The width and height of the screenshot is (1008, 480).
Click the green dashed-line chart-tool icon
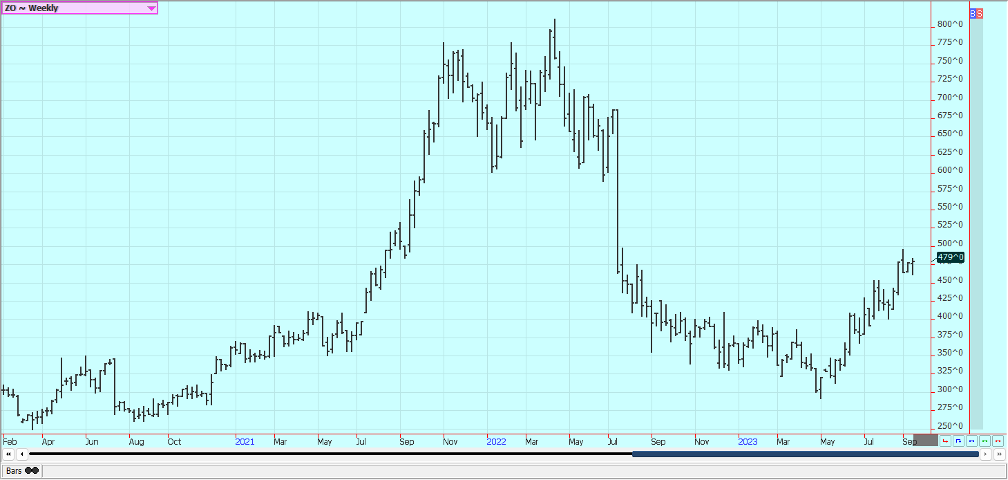coord(984,441)
